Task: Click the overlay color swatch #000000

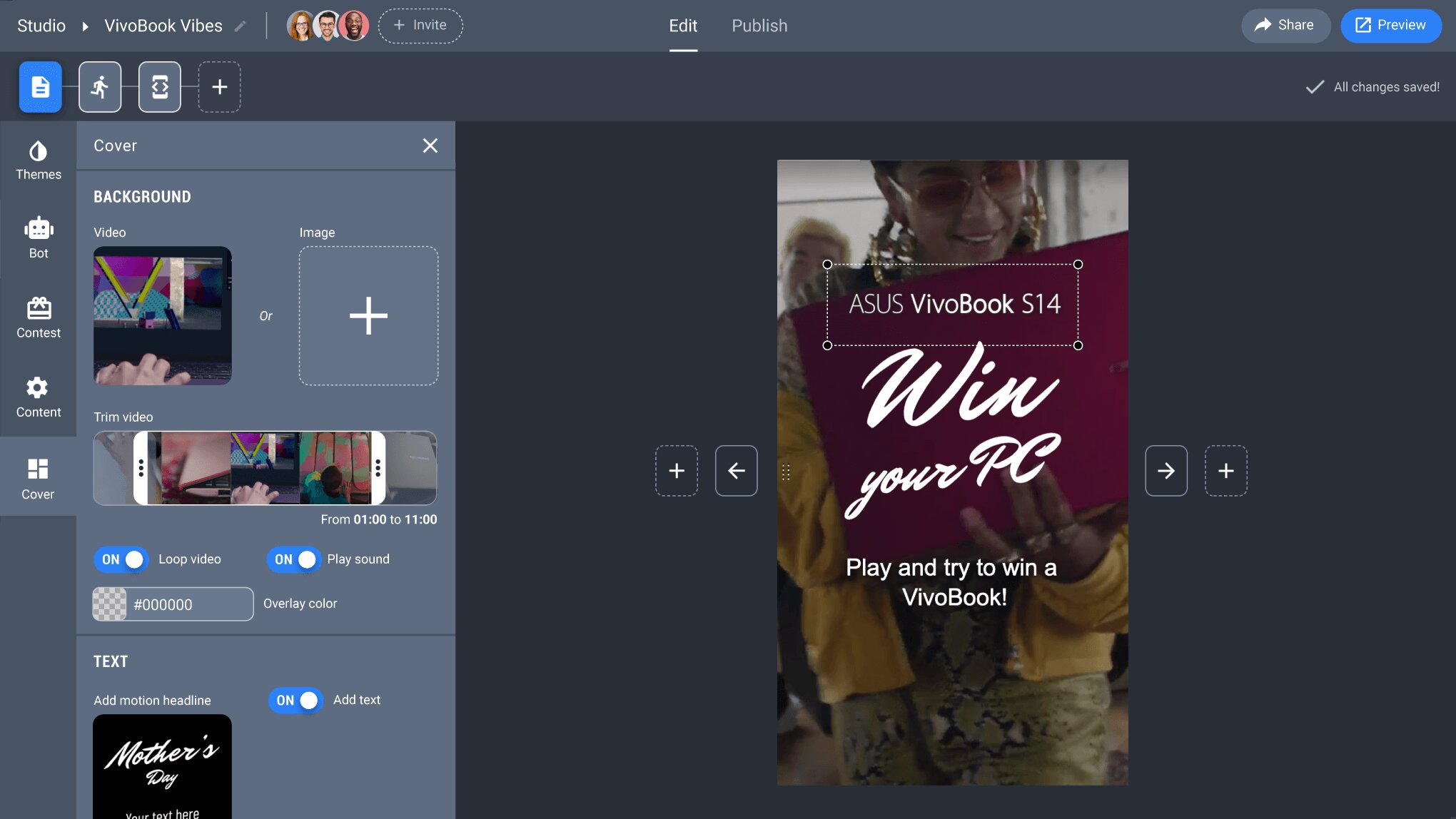Action: click(x=110, y=603)
